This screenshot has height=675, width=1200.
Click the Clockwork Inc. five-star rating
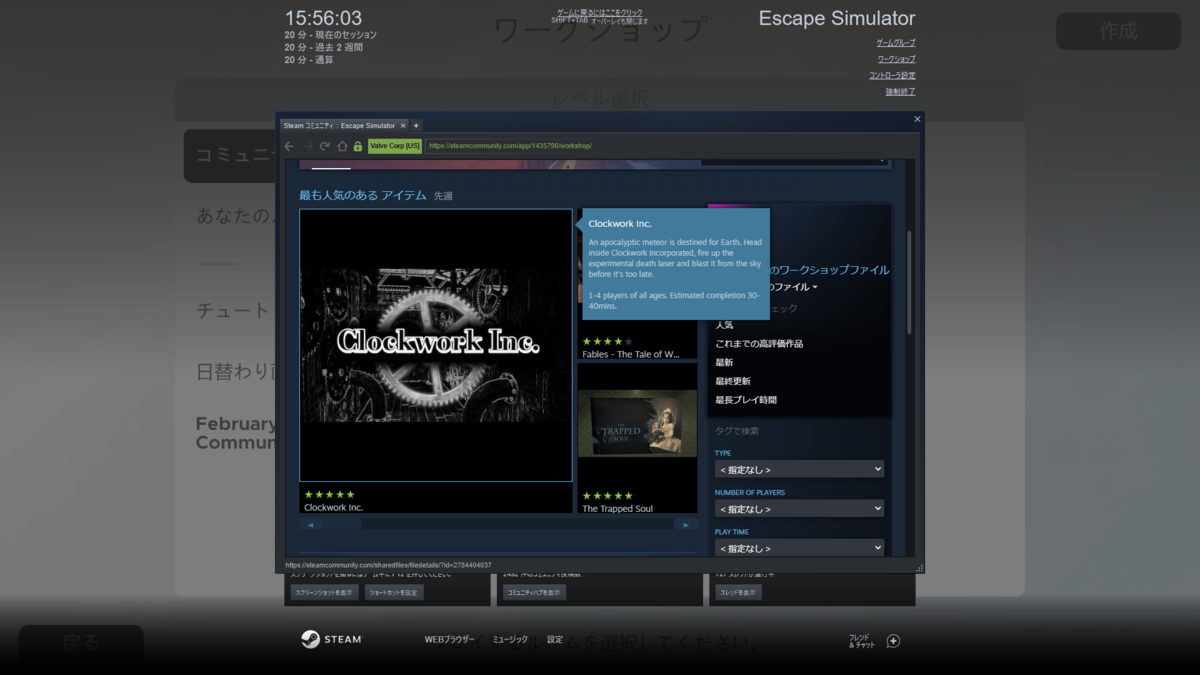pos(329,494)
